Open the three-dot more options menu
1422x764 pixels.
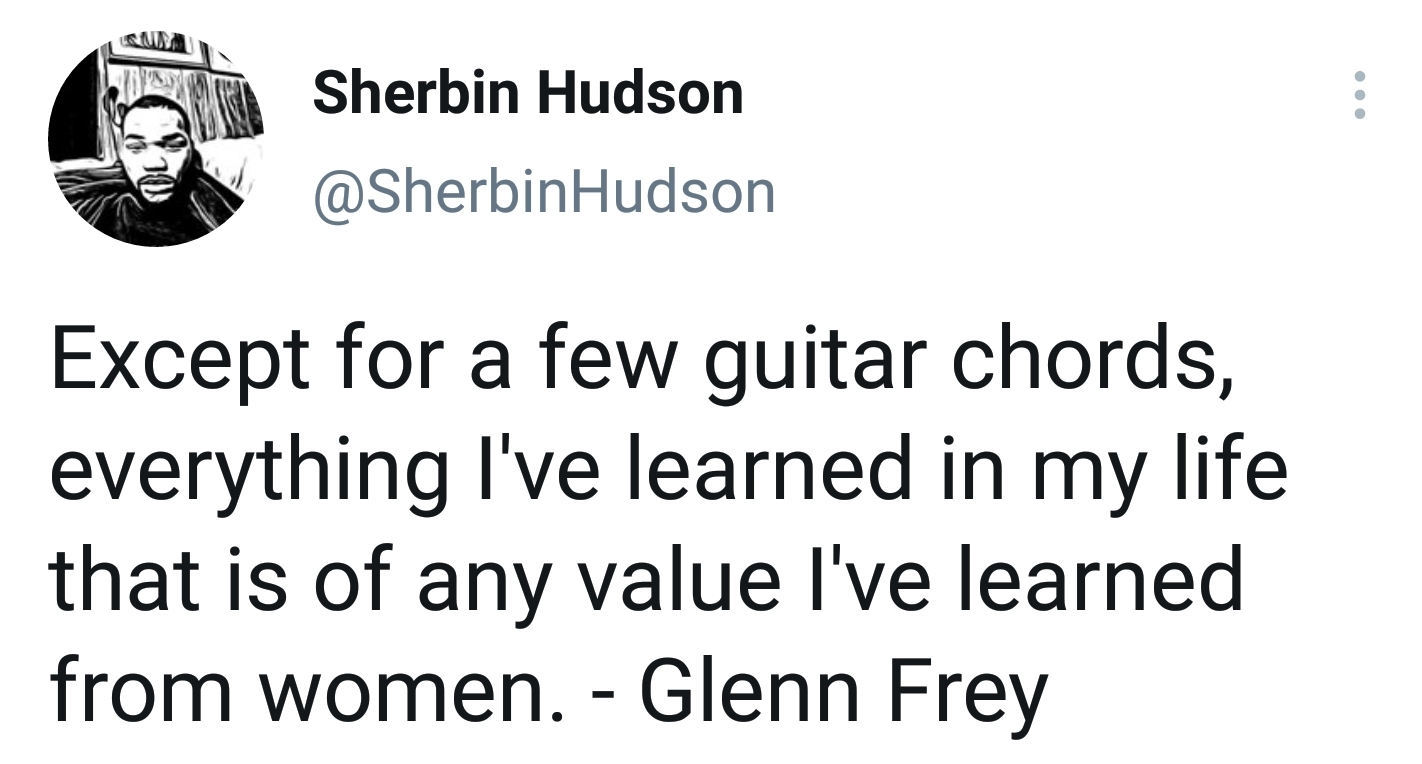coord(1359,95)
